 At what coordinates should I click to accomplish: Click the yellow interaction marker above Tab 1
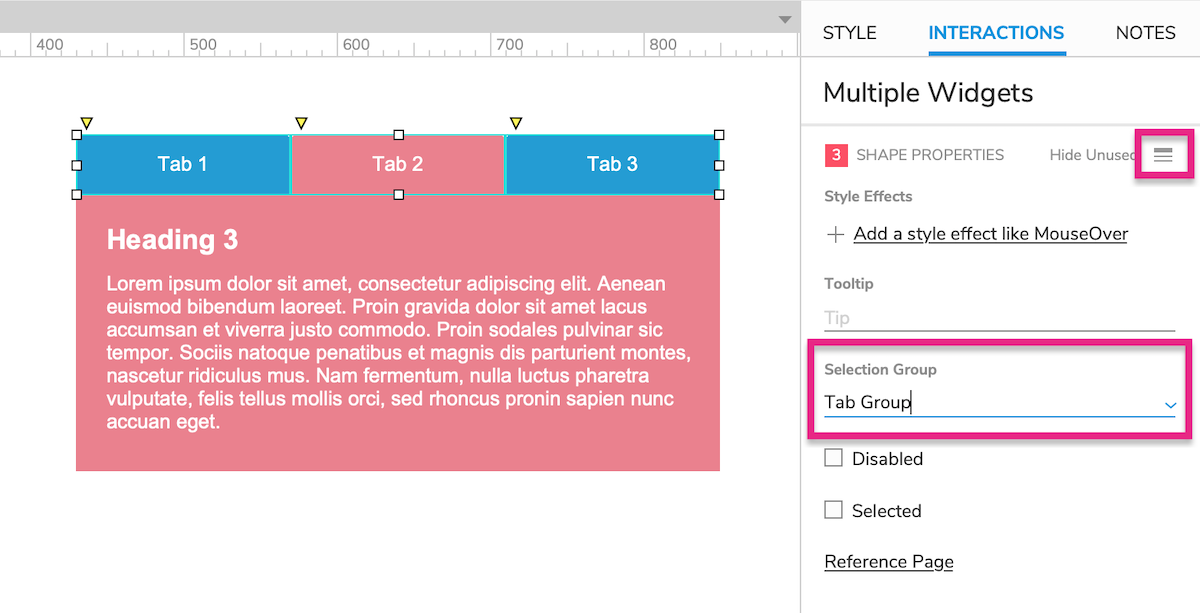[86, 123]
